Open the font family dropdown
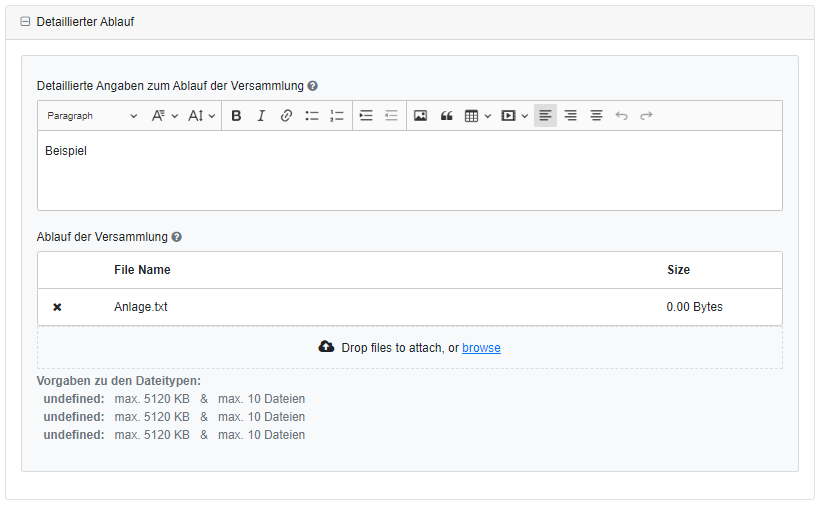This screenshot has width=820, height=505. pyautogui.click(x=165, y=116)
